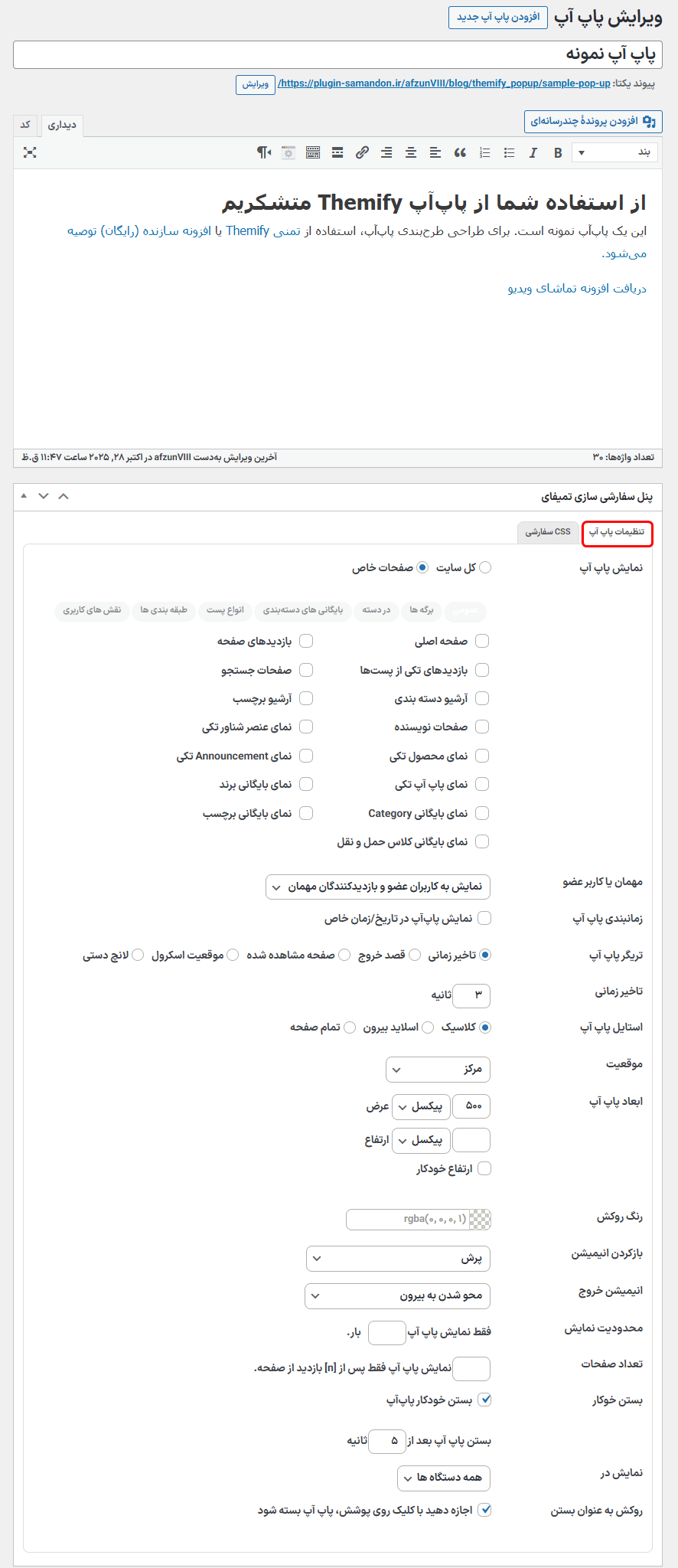Image resolution: width=678 pixels, height=1568 pixels.
Task: Toggle right-to-left paragraph direction
Action: [x=264, y=153]
